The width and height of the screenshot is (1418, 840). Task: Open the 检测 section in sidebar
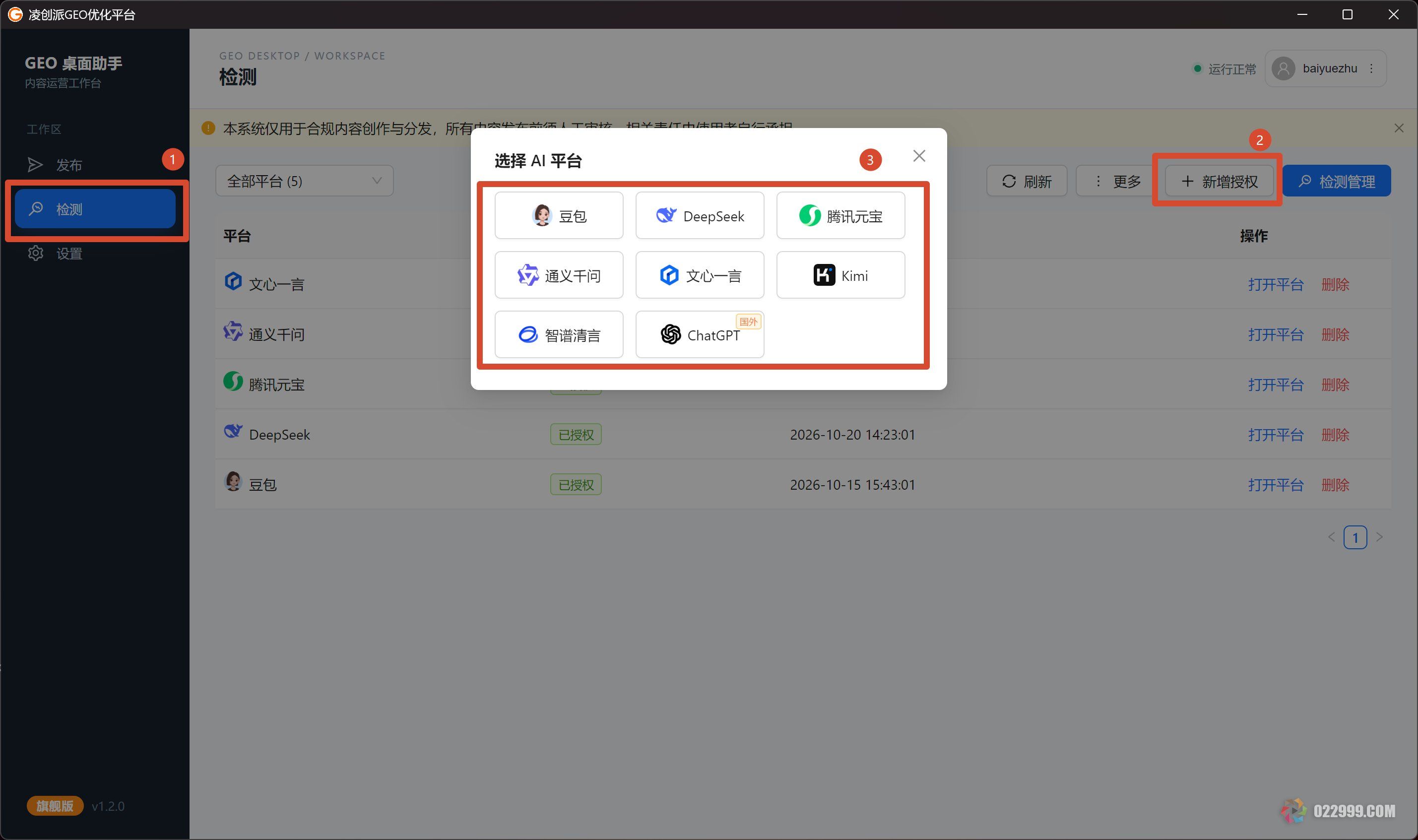pyautogui.click(x=94, y=209)
